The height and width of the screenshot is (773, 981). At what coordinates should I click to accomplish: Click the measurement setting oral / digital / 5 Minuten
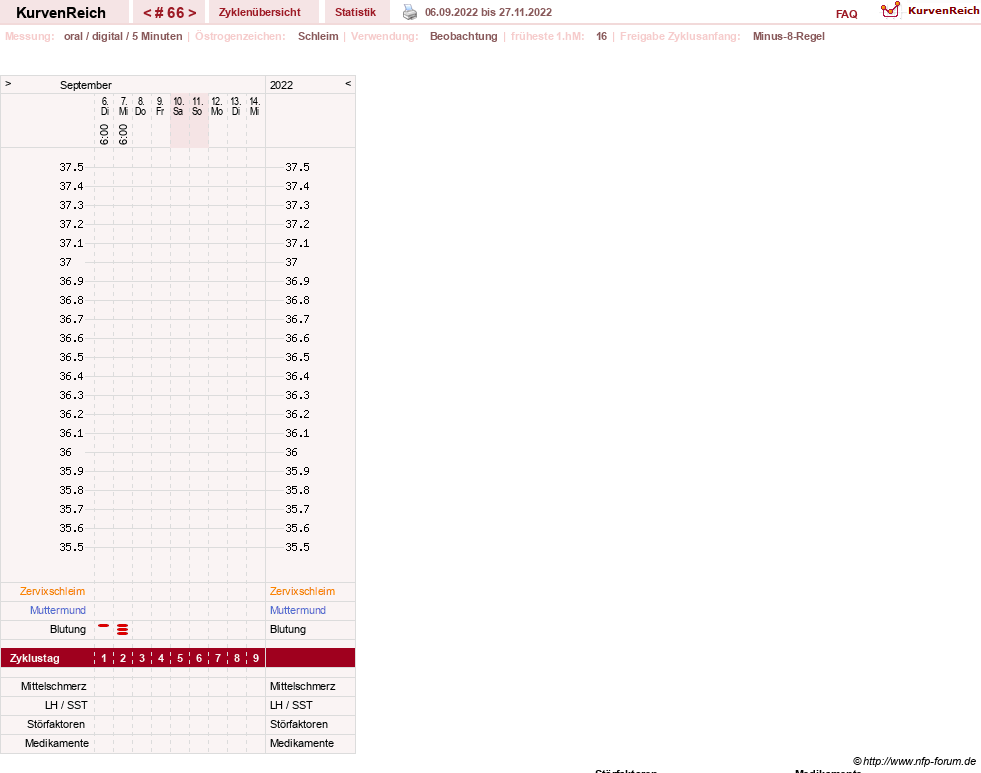[123, 36]
